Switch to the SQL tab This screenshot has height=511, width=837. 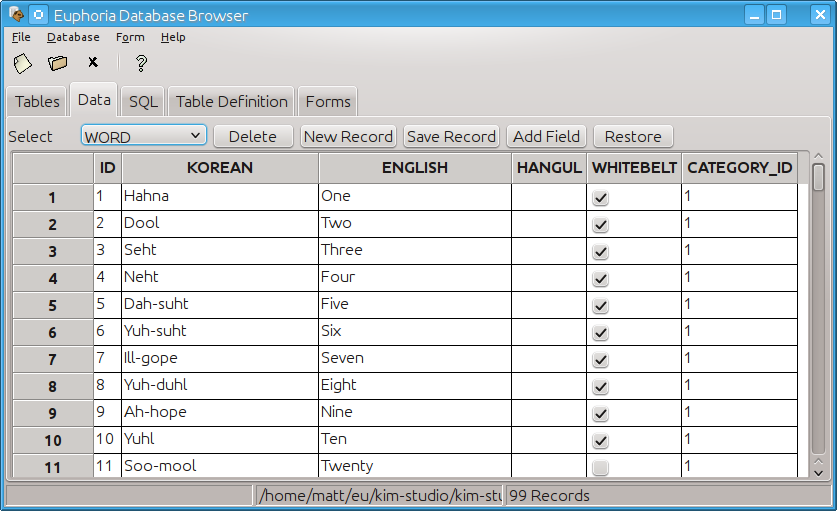(143, 102)
